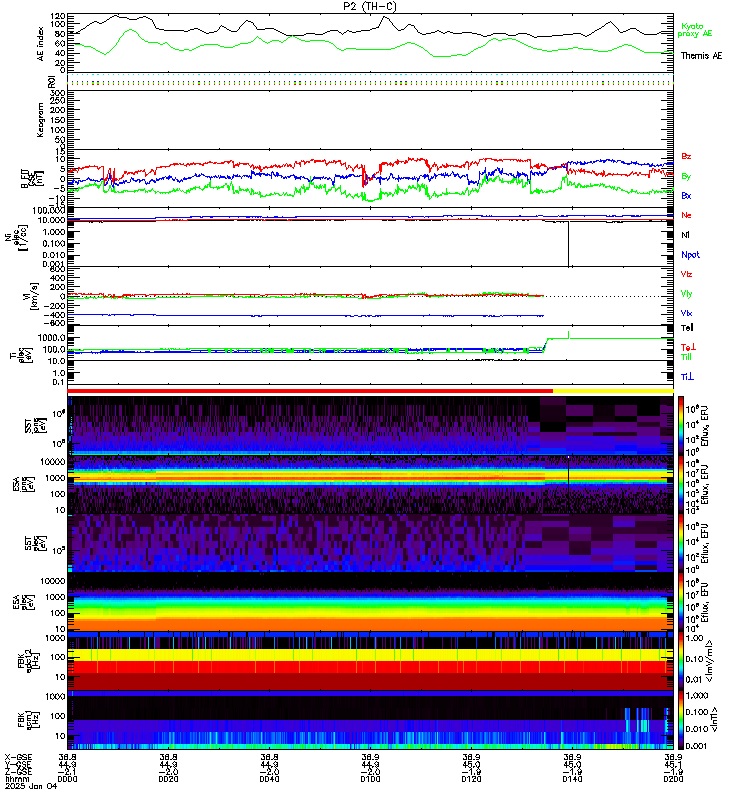The width and height of the screenshot is (750, 800).
Task: Click the red Viz legend entry
Action: point(686,274)
